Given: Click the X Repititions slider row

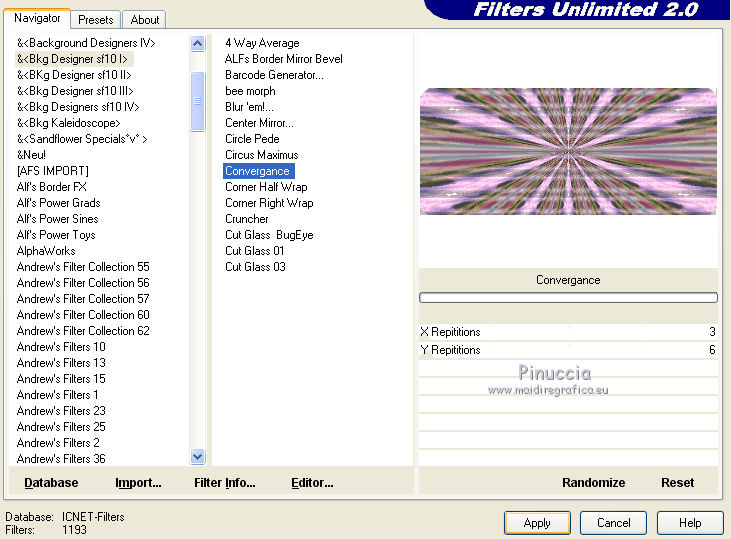Looking at the screenshot, I should 568,332.
